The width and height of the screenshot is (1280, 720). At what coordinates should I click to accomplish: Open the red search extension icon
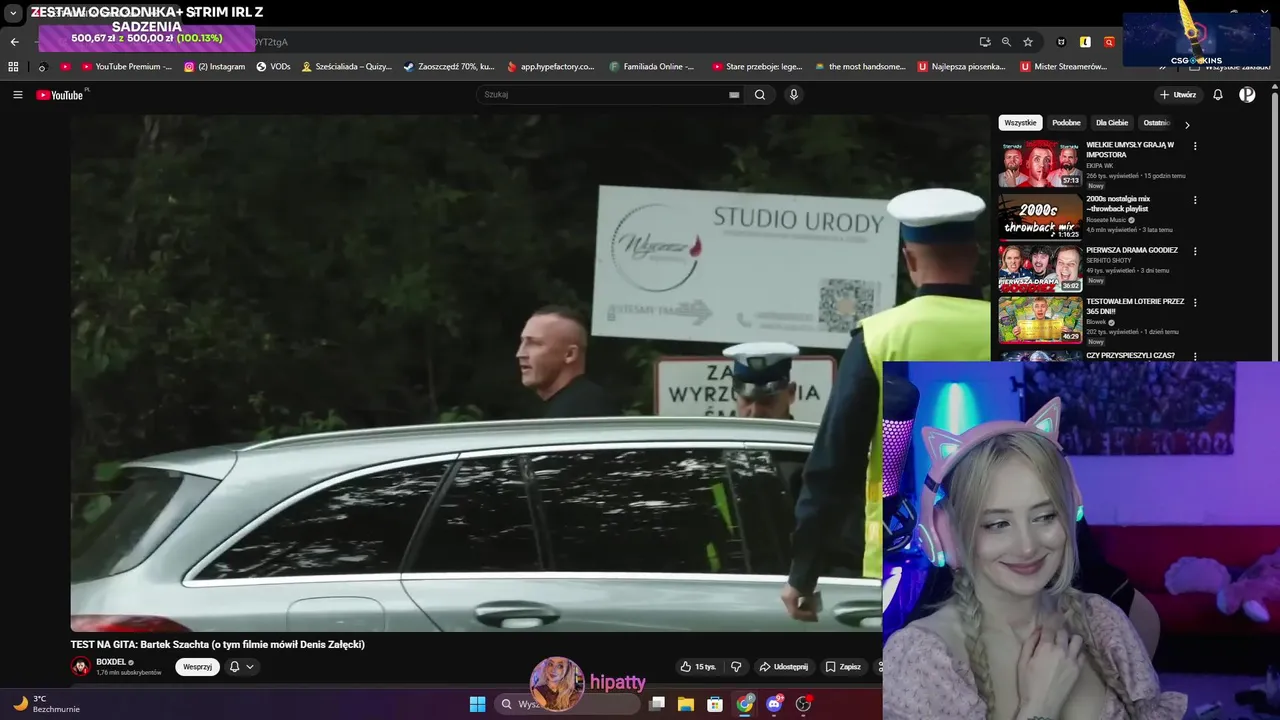(x=1109, y=42)
